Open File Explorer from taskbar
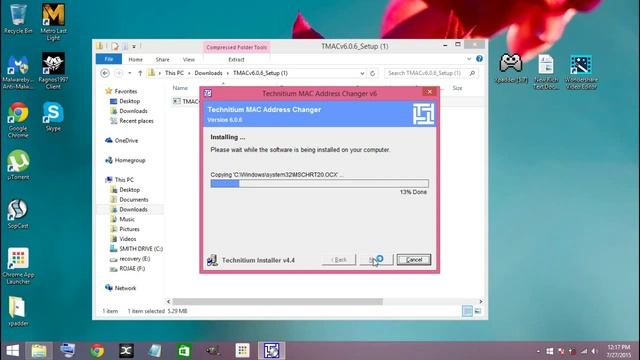640x360 pixels. click(x=39, y=351)
